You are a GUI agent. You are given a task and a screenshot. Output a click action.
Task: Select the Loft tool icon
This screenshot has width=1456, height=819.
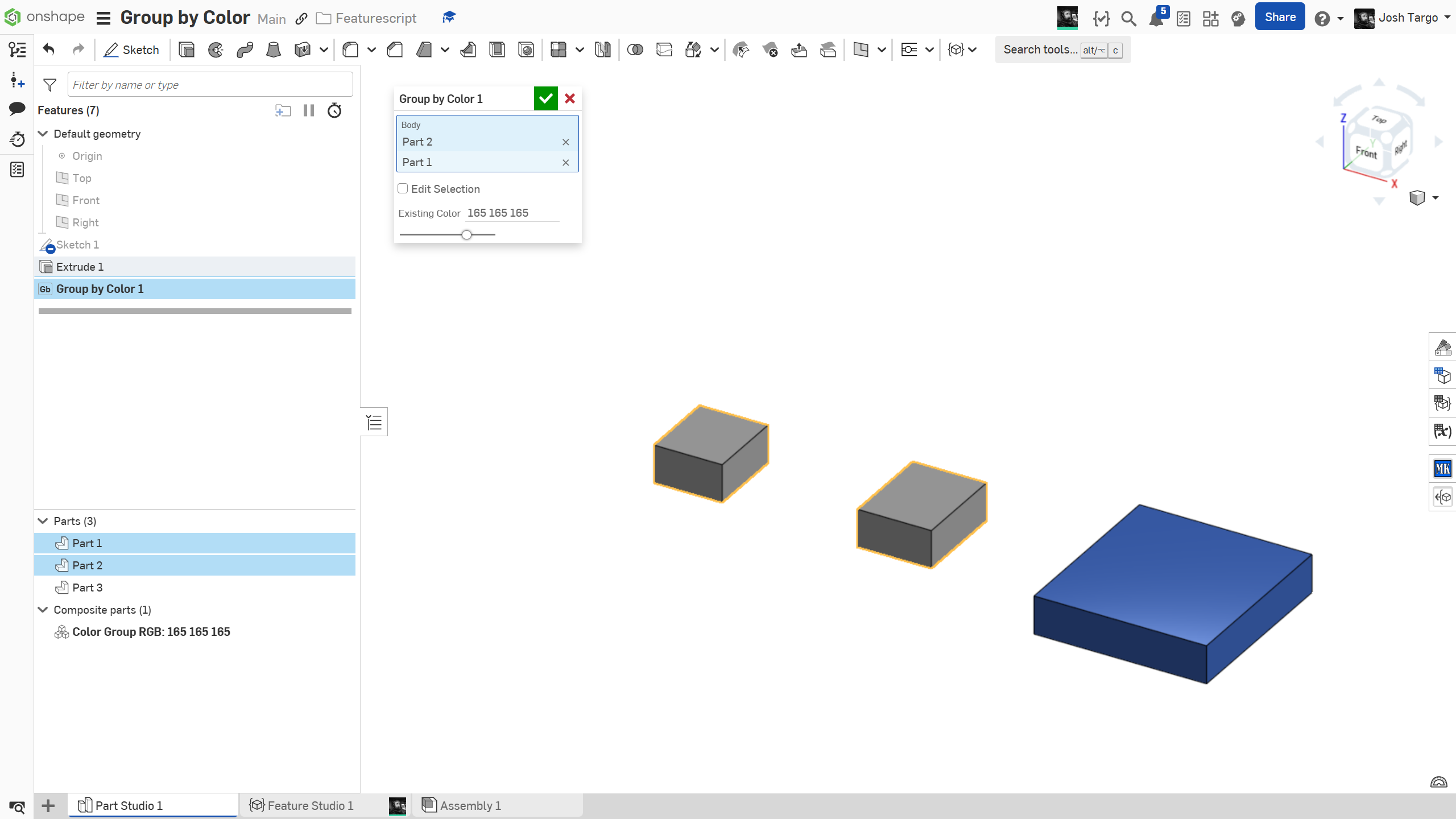click(x=274, y=50)
